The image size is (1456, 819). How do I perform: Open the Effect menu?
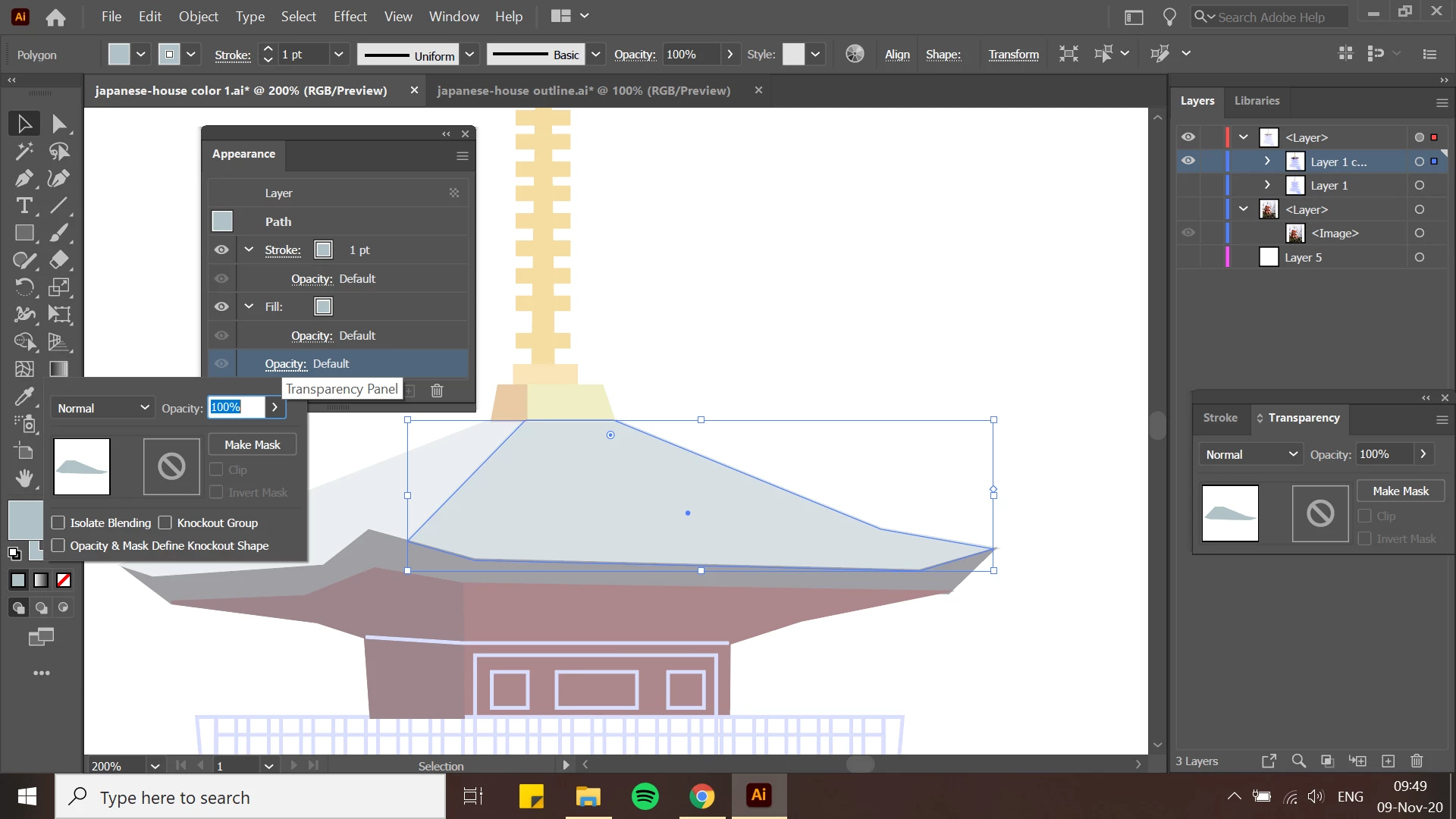click(x=350, y=16)
